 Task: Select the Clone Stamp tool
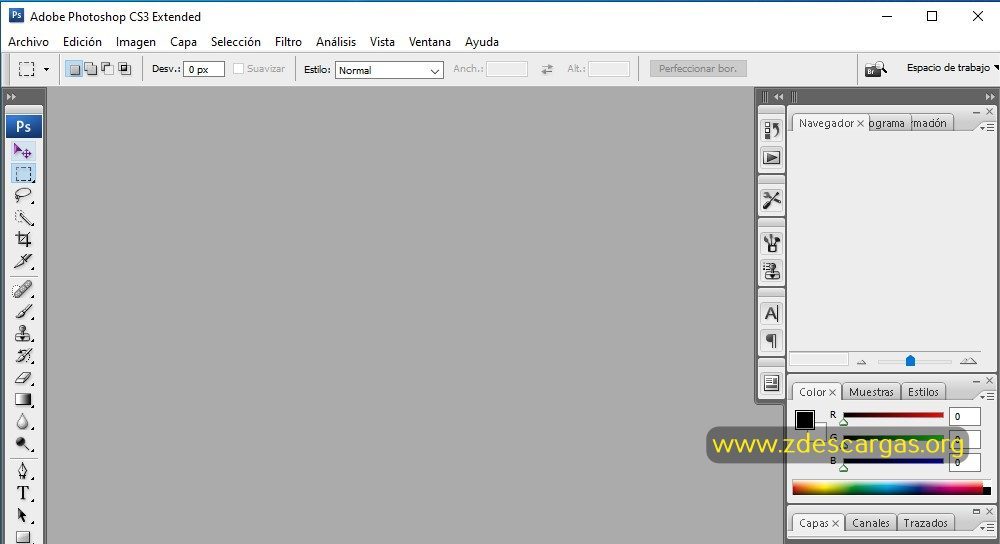[23, 334]
